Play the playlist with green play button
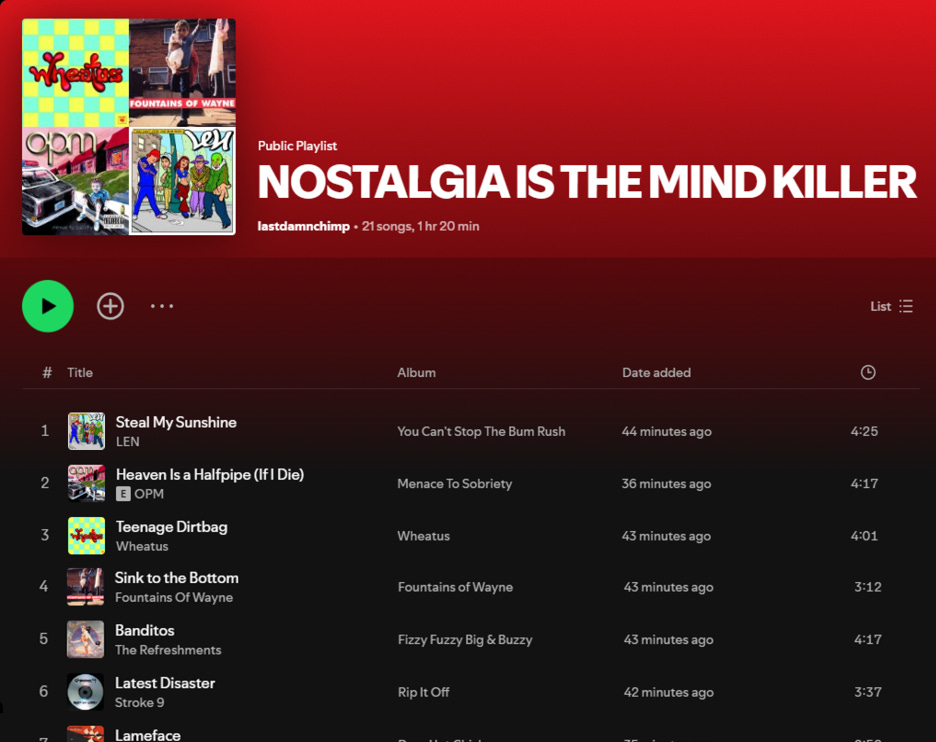Image resolution: width=936 pixels, height=742 pixels. pyautogui.click(x=48, y=306)
